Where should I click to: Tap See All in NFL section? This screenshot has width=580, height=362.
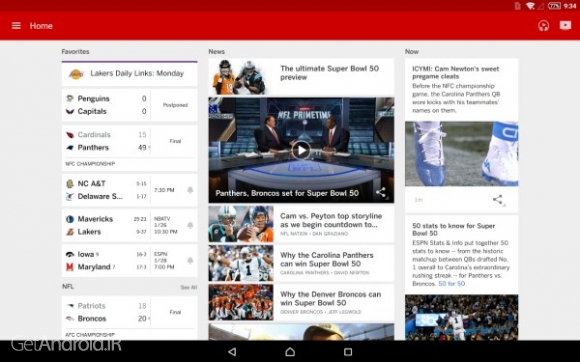(189, 287)
